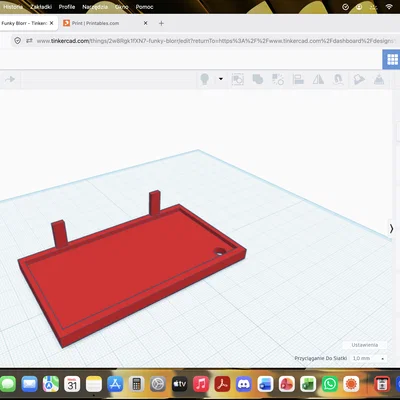Click the Wi-Fi status icon in menu bar
The width and height of the screenshot is (400, 400).
(389, 7)
